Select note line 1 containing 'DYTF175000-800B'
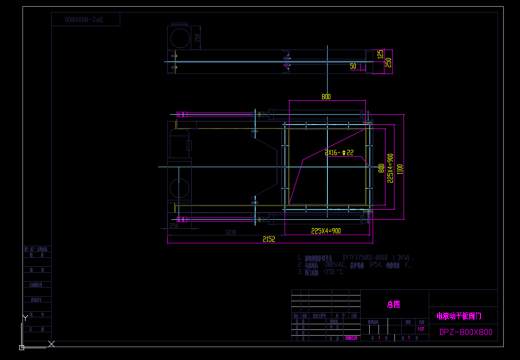The height and width of the screenshot is (360, 520). 355,258
